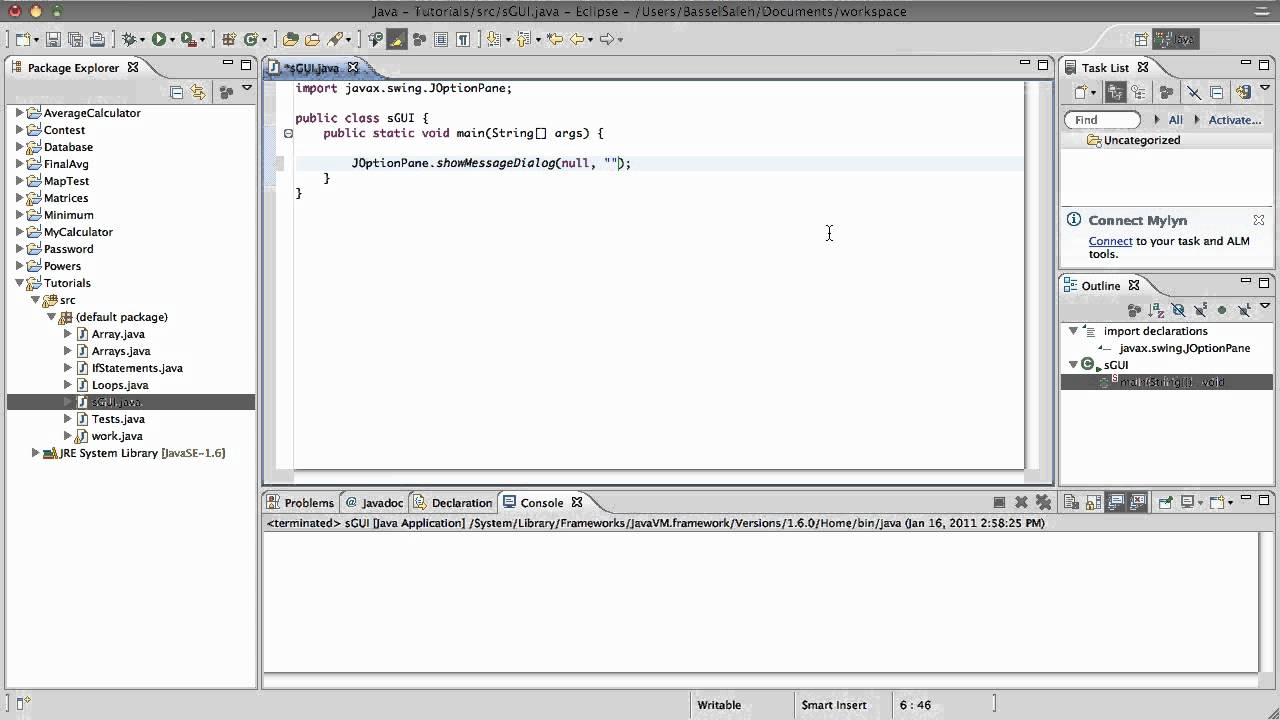The height and width of the screenshot is (720, 1280).
Task: Select the Java perspective button
Action: [x=1175, y=39]
